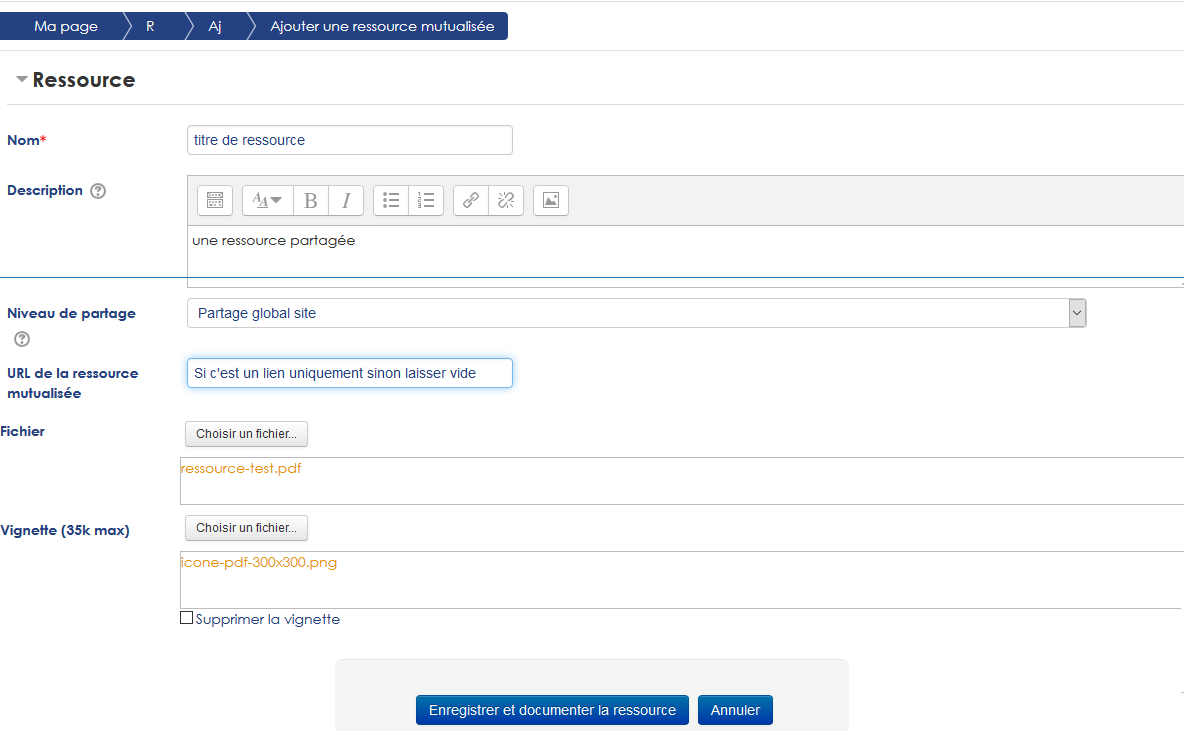Choose a file for the Fichier field

[x=246, y=434]
